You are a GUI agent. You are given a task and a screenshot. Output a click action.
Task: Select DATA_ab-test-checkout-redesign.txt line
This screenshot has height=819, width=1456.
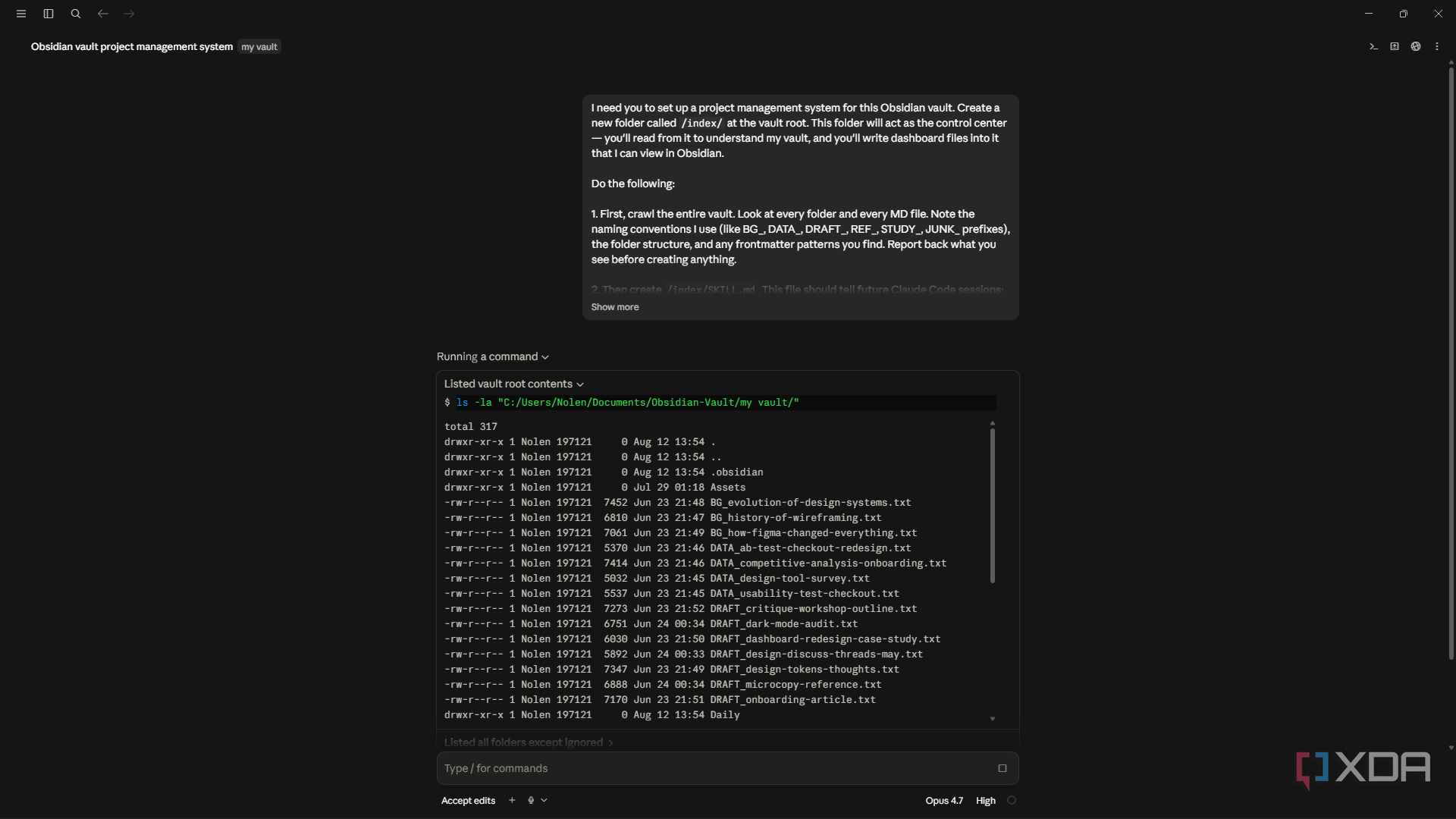click(x=678, y=548)
